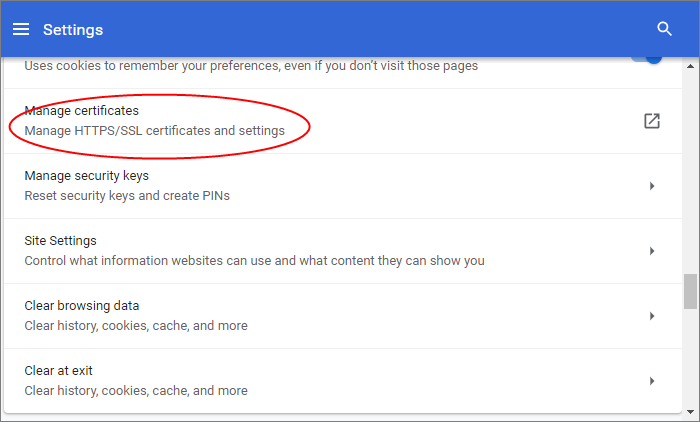Click the search settings magnifier icon
The height and width of the screenshot is (422, 700).
pyautogui.click(x=664, y=29)
